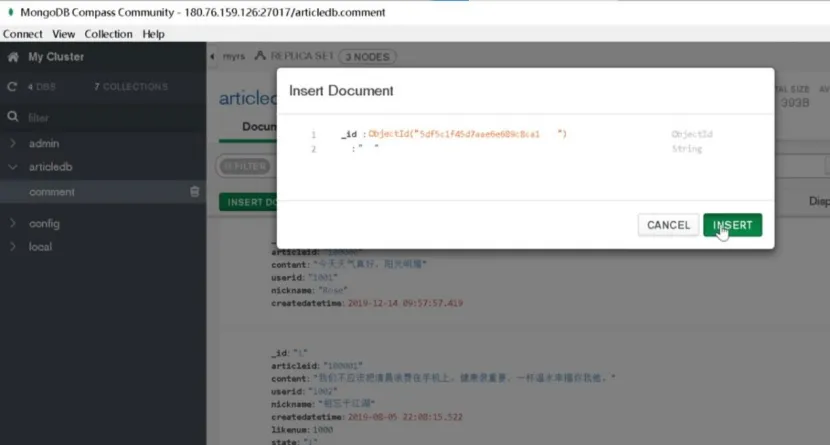Collapse sidebar using the arrow toggle
The width and height of the screenshot is (830, 445).
tap(212, 56)
